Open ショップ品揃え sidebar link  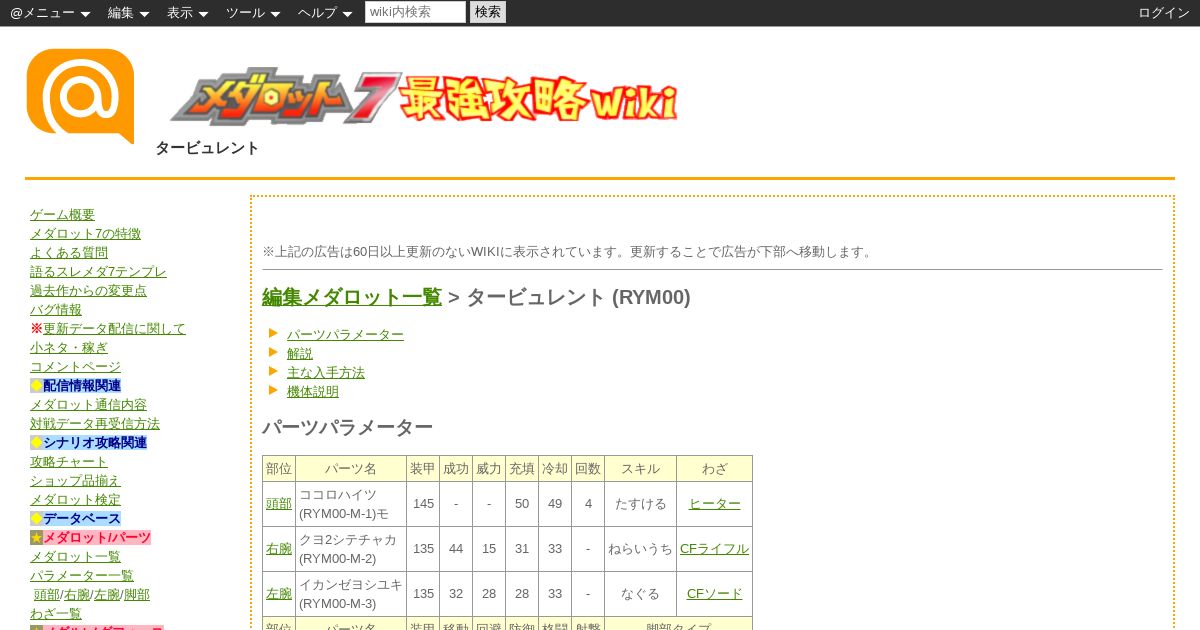coord(75,481)
